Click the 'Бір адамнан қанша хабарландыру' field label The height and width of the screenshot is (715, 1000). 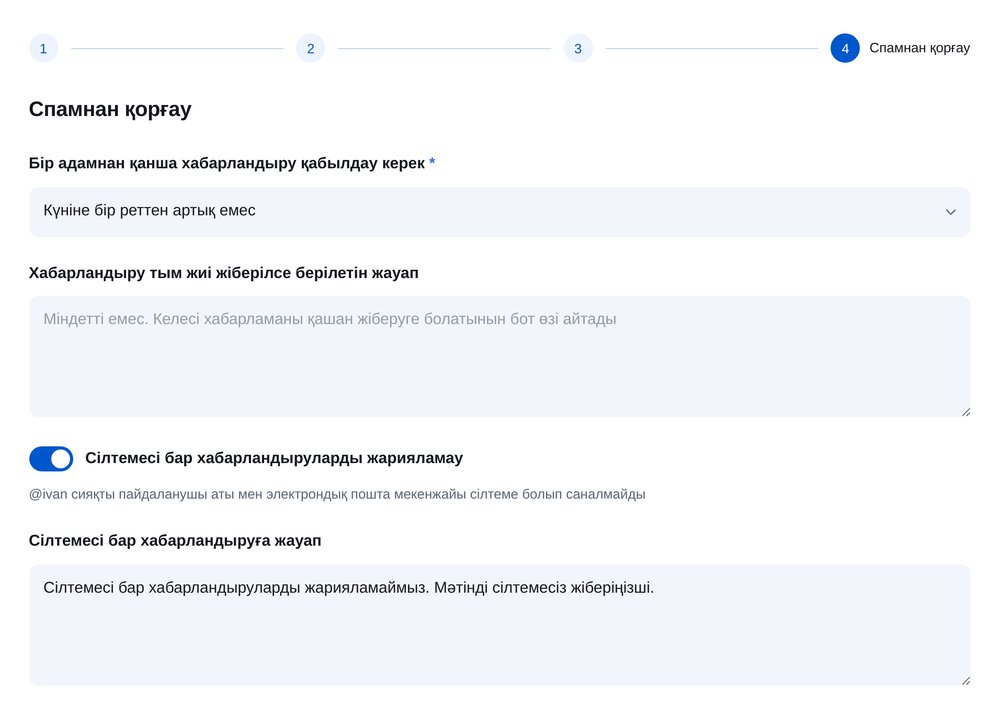(226, 163)
